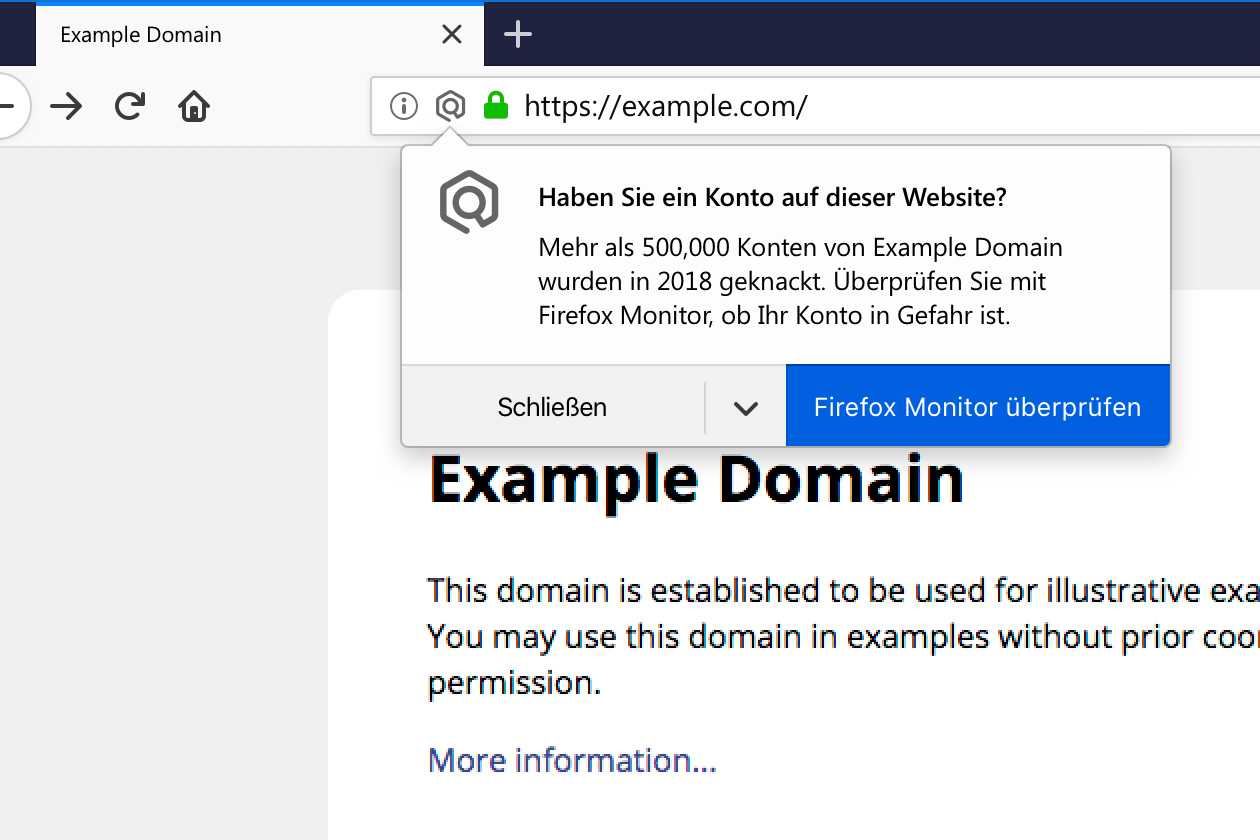Click the green padlock security icon
1260x840 pixels.
[496, 105]
